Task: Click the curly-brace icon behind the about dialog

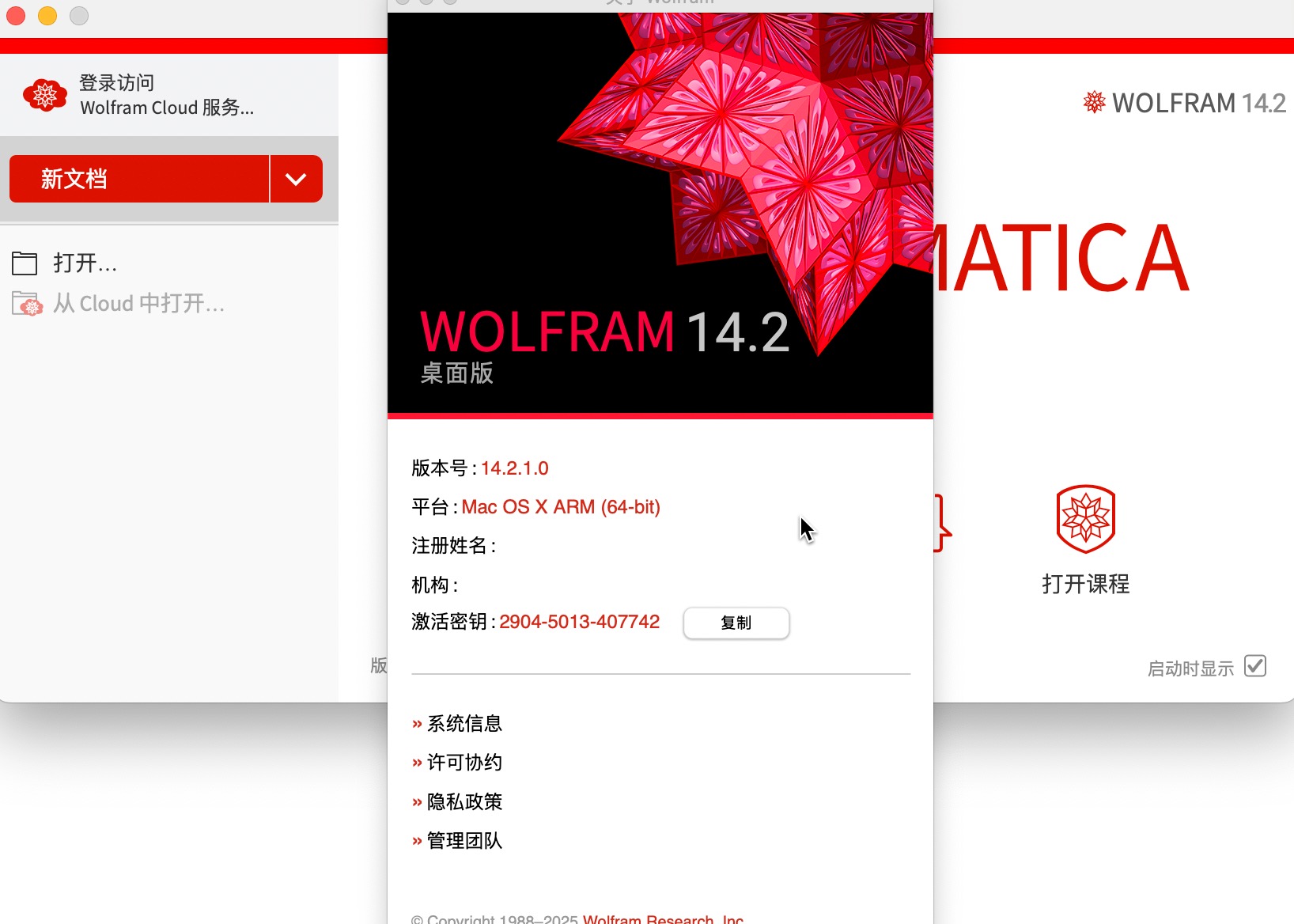Action: pos(942,523)
